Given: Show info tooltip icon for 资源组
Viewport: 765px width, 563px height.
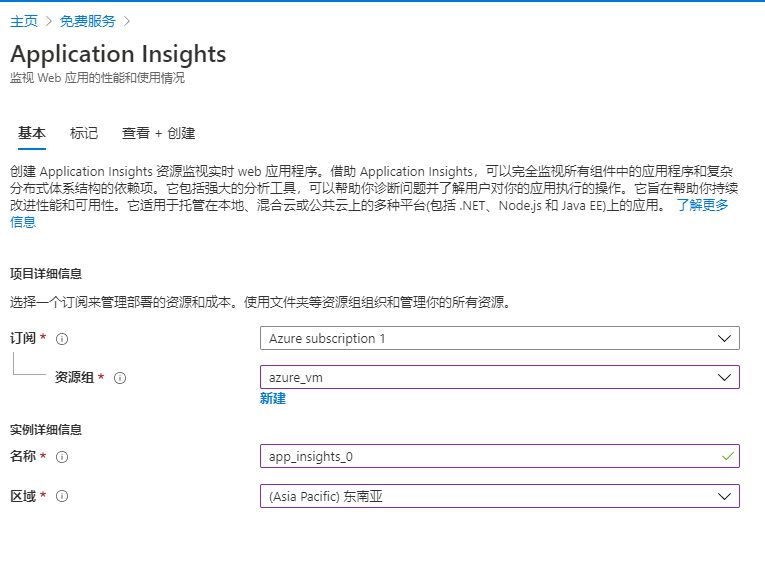Looking at the screenshot, I should [x=120, y=378].
